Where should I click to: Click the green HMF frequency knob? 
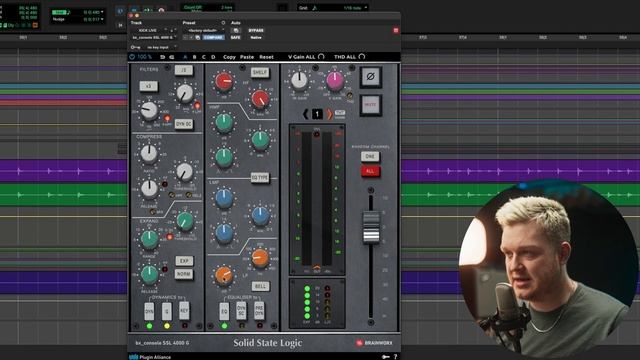tap(260, 140)
